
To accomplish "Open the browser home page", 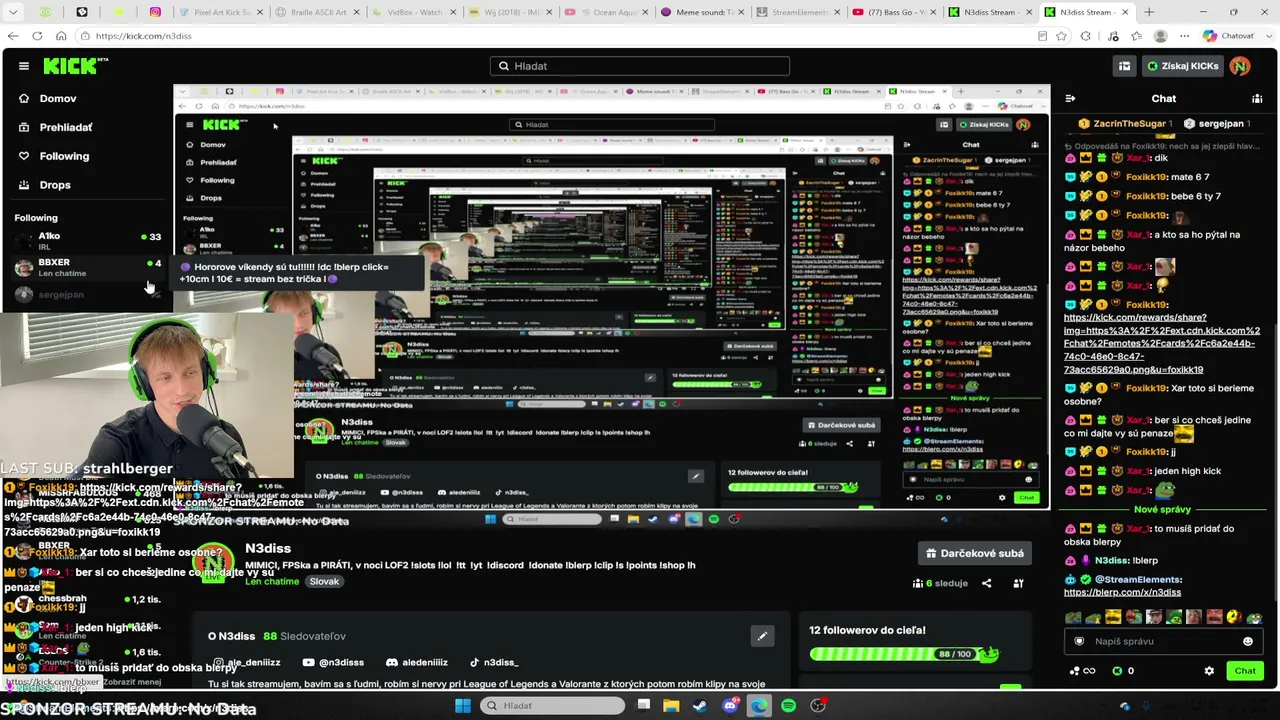I will 61,36.
